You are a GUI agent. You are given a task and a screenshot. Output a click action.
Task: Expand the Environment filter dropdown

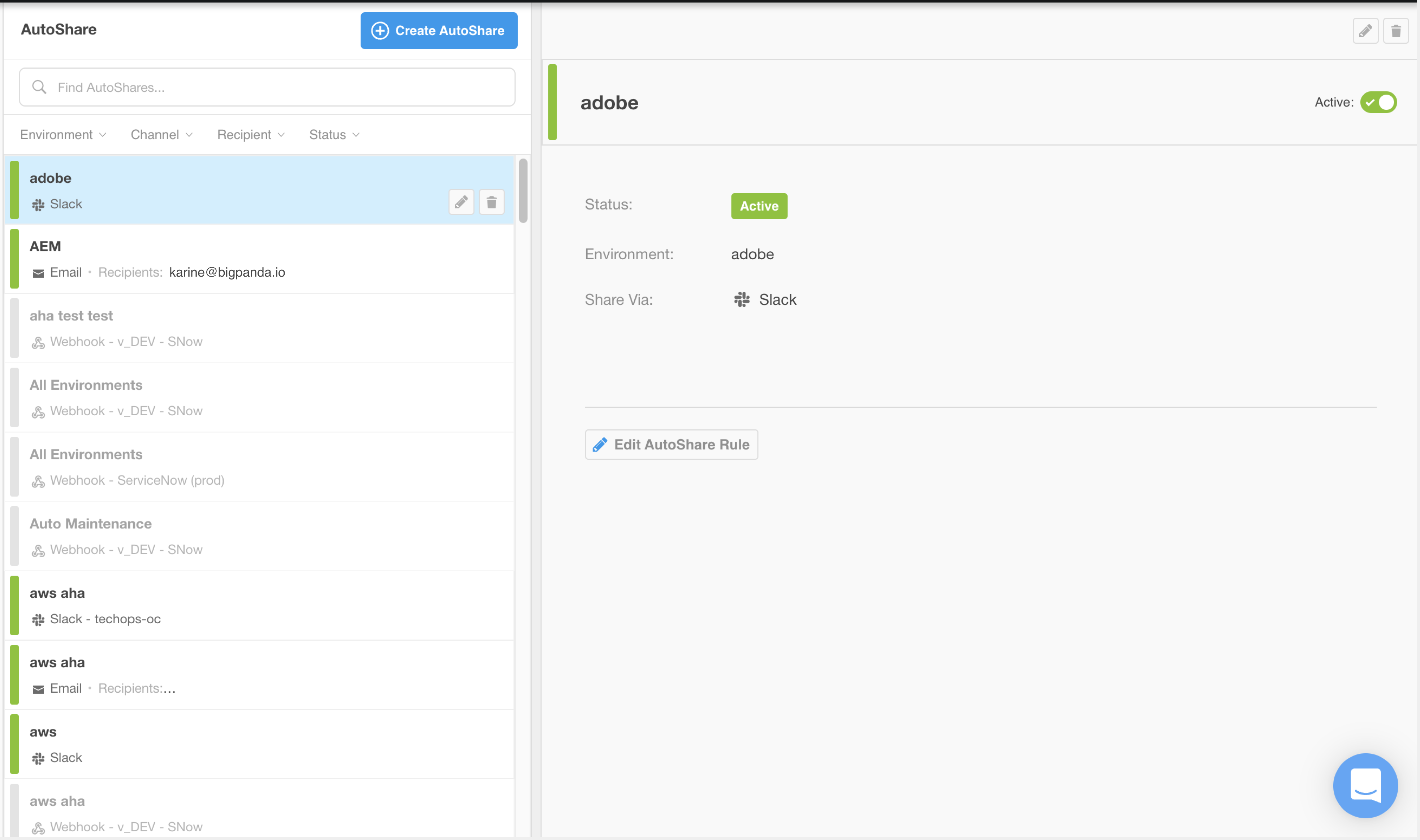coord(63,135)
